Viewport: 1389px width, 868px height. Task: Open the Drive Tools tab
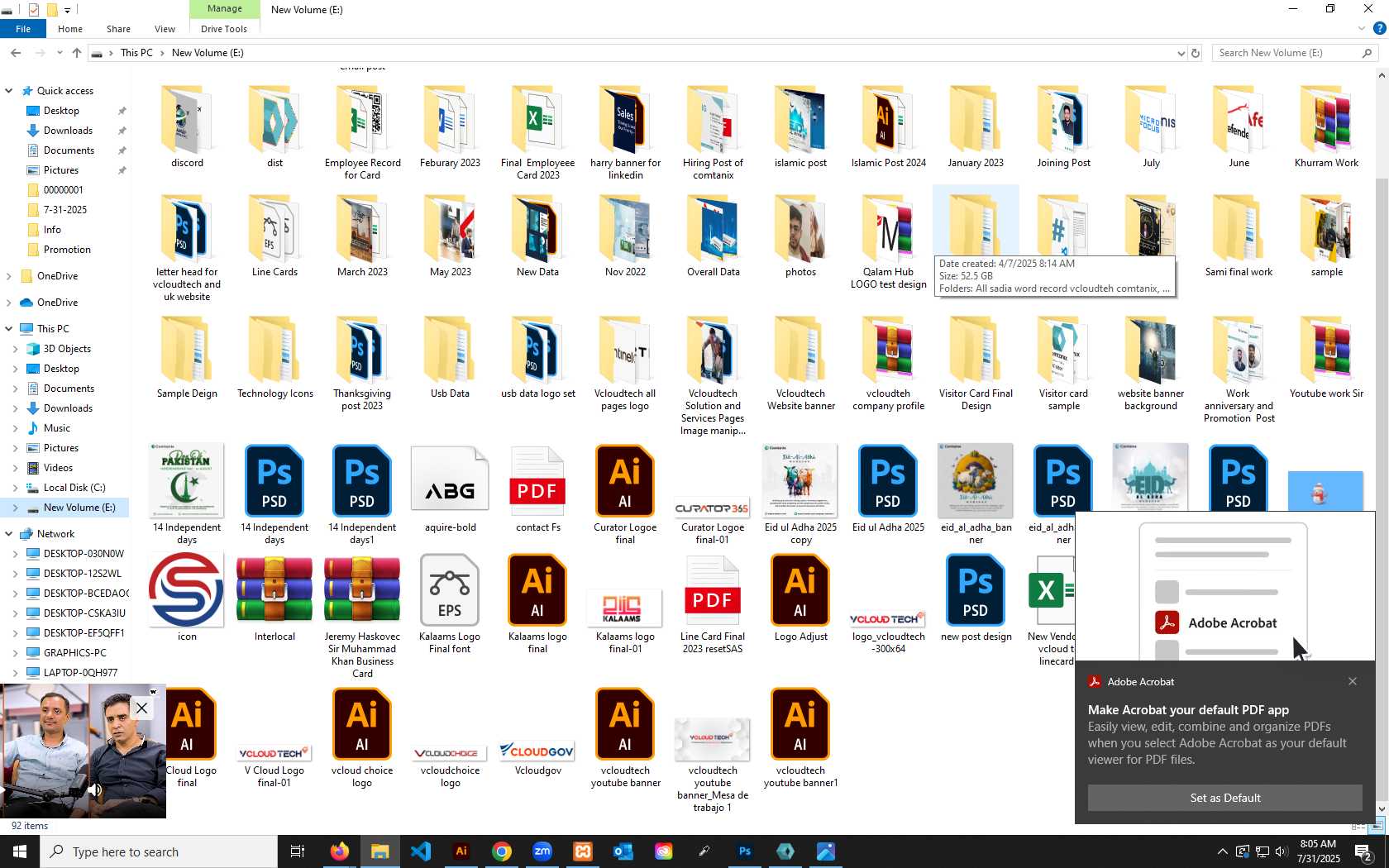tap(224, 29)
